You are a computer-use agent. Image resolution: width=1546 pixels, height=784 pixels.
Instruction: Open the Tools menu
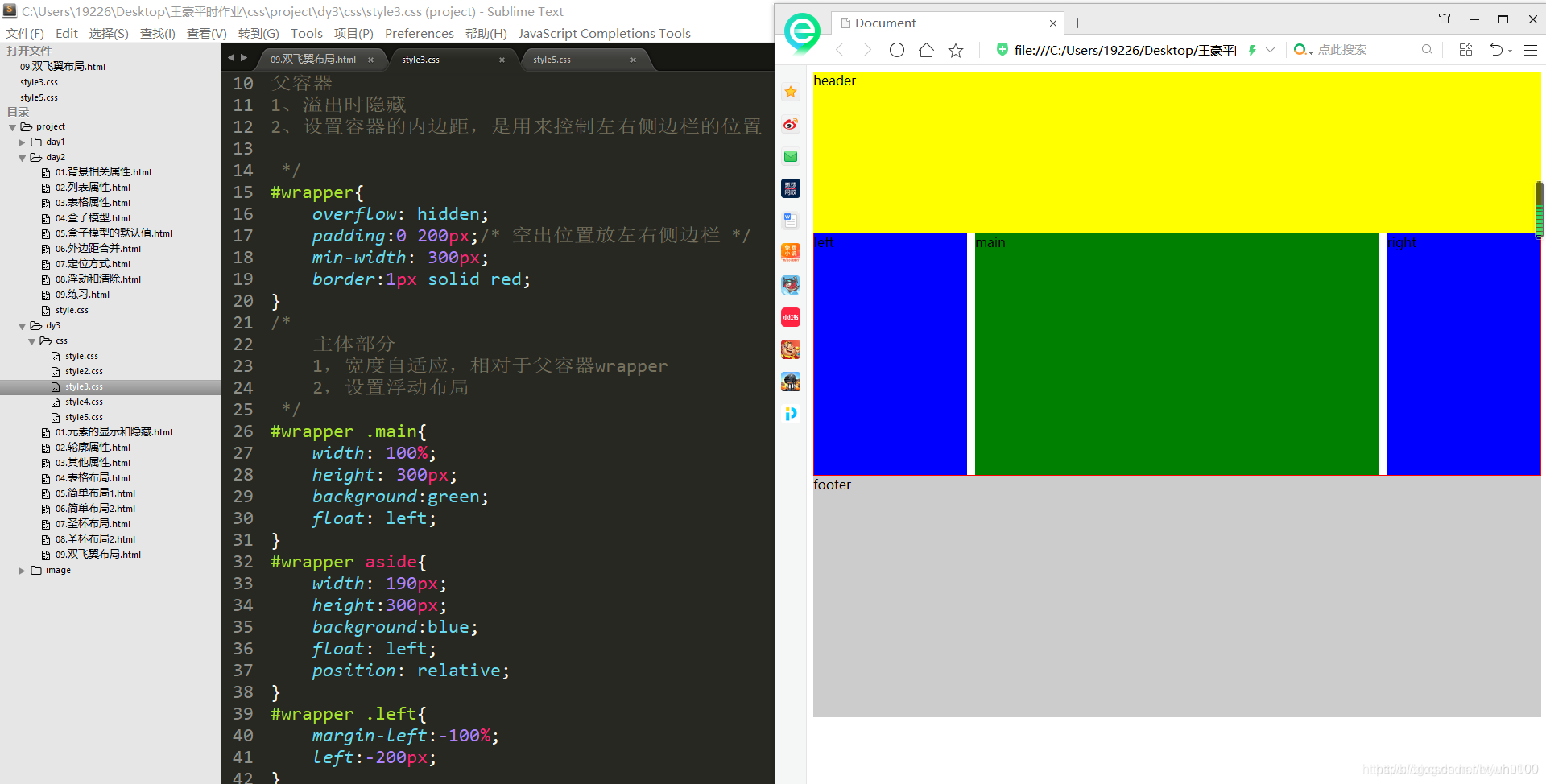tap(306, 33)
